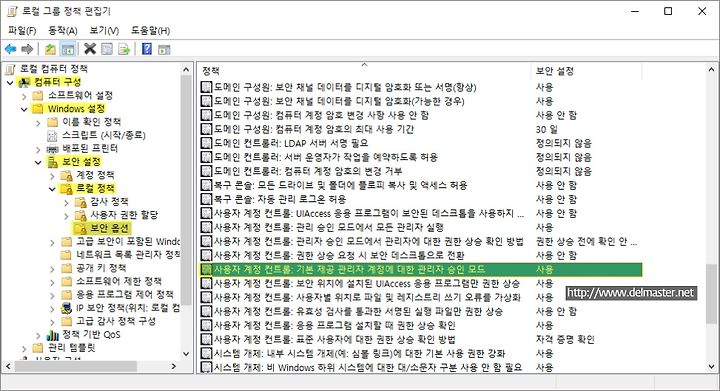The height and width of the screenshot is (391, 720).
Task: Select 응용 프로그램 제어 정책 tree item
Action: point(125,295)
